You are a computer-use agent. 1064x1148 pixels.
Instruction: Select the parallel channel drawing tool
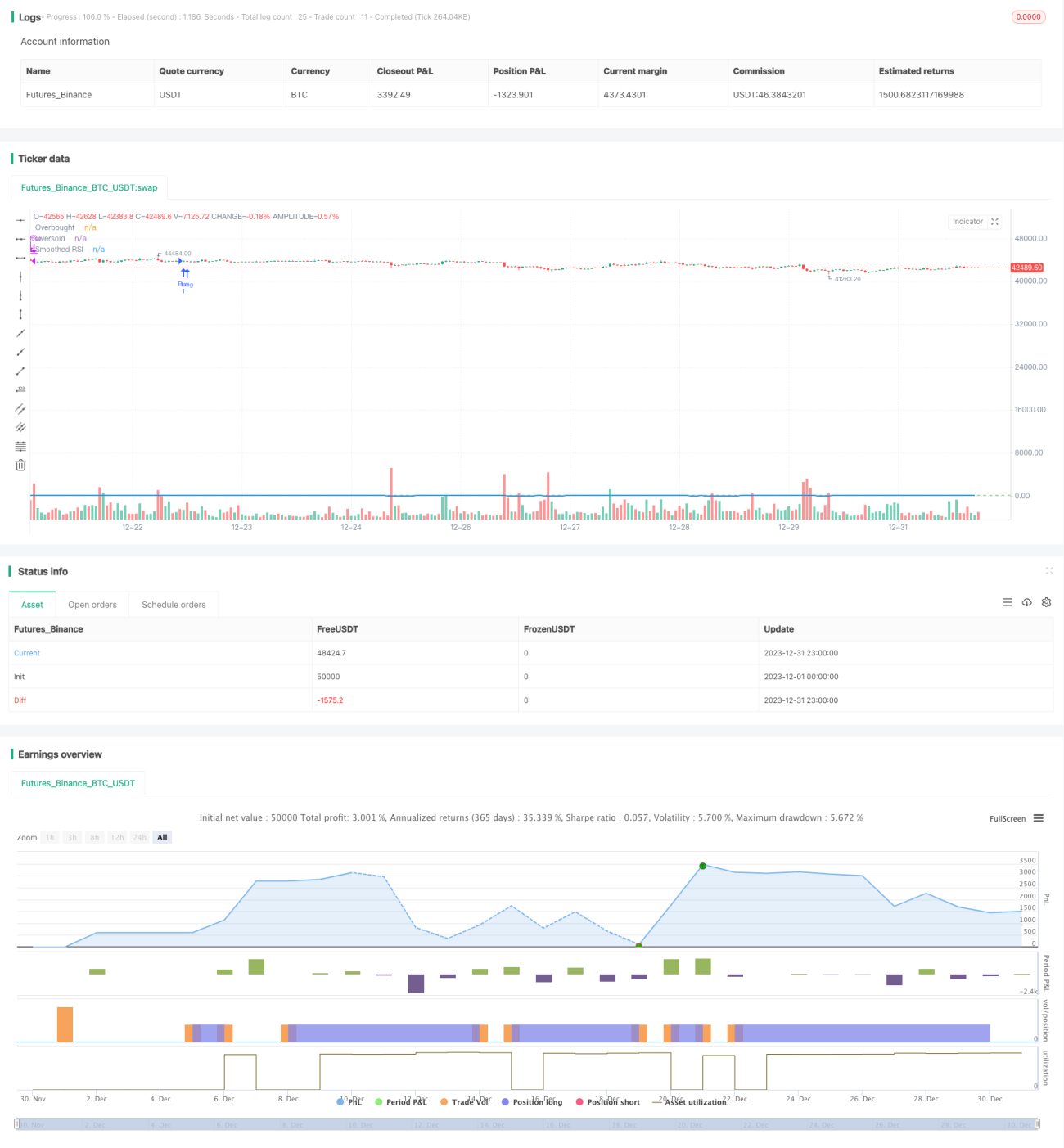(20, 408)
